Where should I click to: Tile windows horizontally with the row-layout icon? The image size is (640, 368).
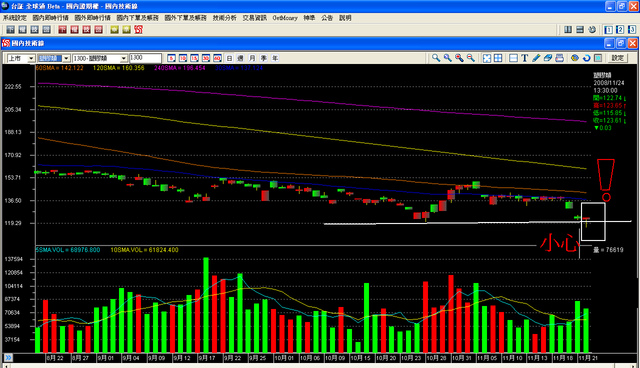click(580, 29)
